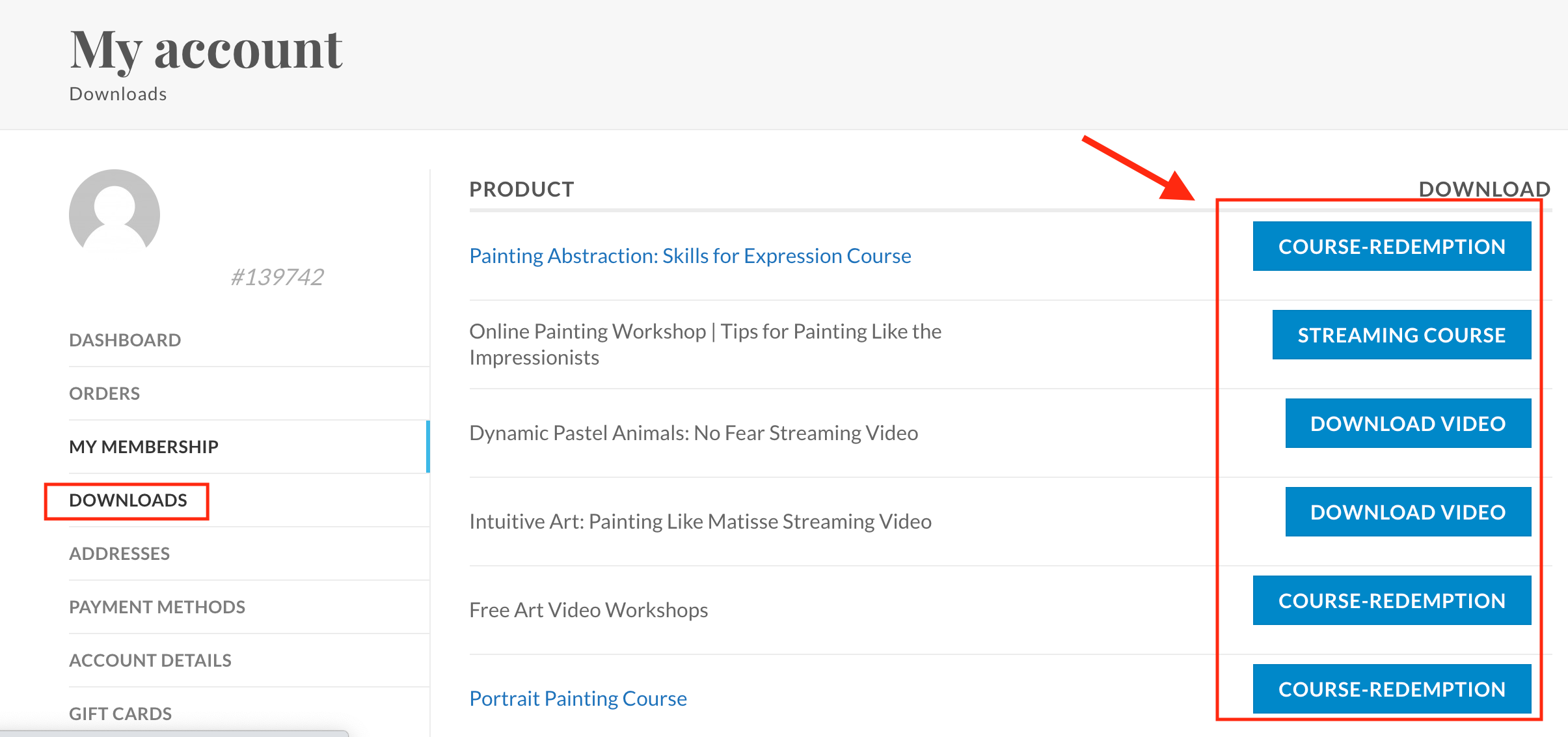Click Course-Redemption for Free Art Workshops
1568x737 pixels.
[x=1392, y=600]
